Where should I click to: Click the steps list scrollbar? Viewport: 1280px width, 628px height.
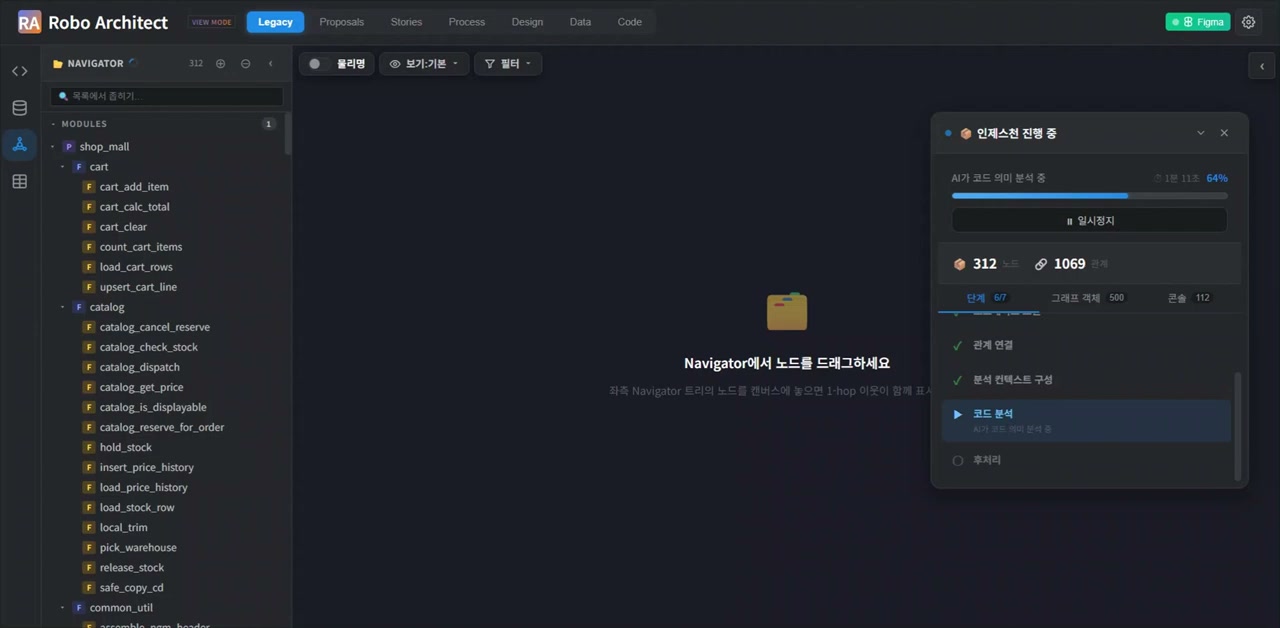[x=1238, y=426]
